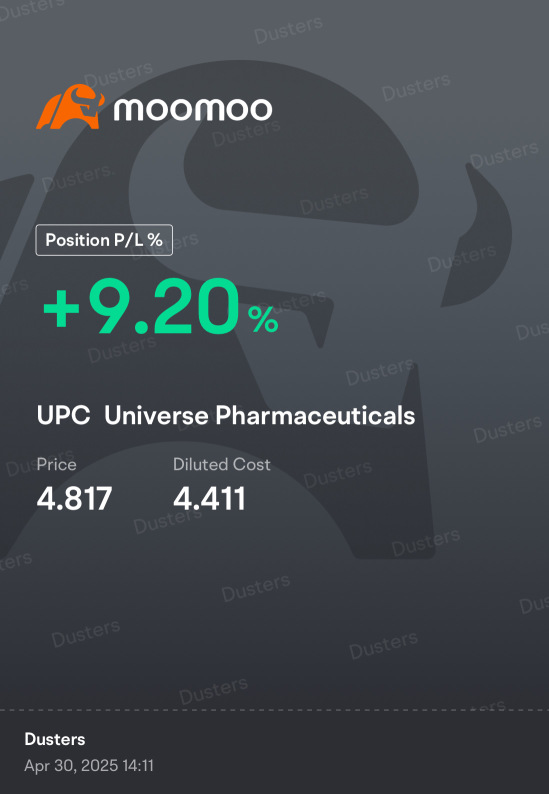Click the Dusters watermark beside the moomoo logo
This screenshot has height=794, width=549.
point(119,75)
